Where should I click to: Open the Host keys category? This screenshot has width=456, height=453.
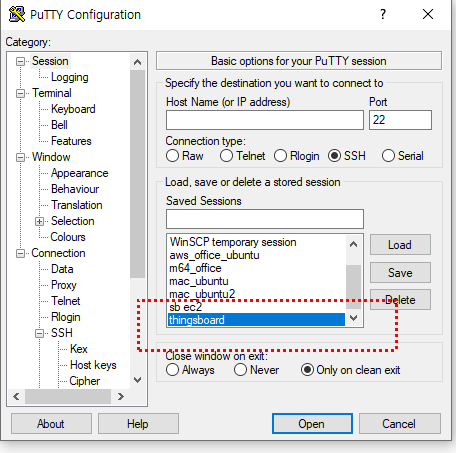[x=93, y=365]
